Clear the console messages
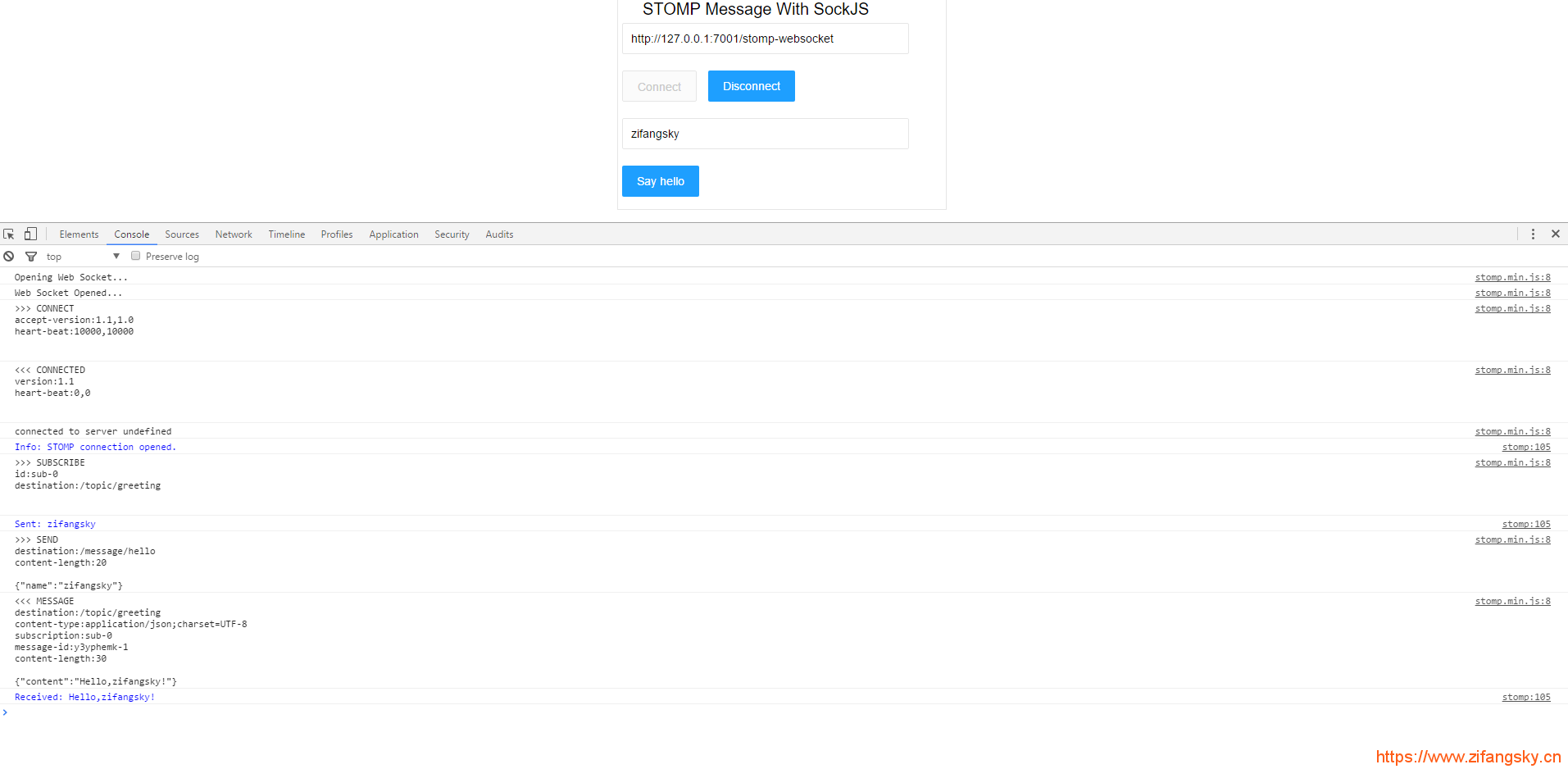Screen dimensions: 1568x769 pos(8,256)
